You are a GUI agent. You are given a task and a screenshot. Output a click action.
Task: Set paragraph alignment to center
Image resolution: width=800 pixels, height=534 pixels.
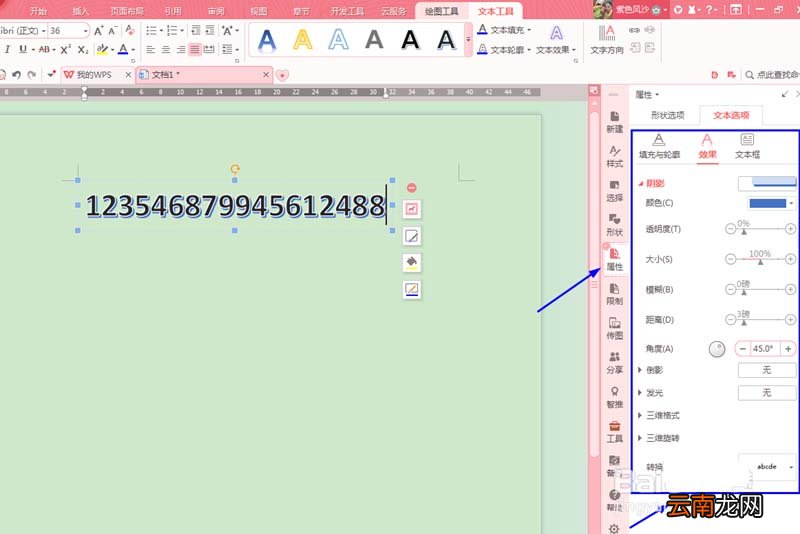pos(166,49)
